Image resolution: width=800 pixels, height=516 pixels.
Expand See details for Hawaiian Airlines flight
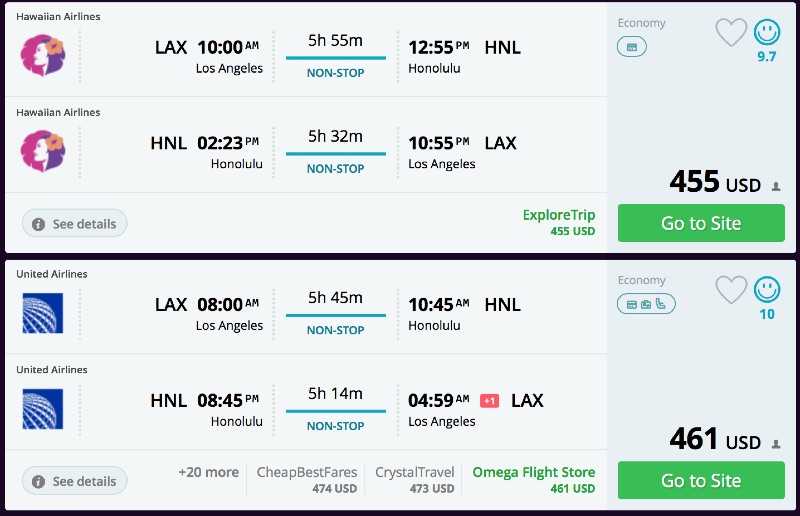pyautogui.click(x=75, y=224)
